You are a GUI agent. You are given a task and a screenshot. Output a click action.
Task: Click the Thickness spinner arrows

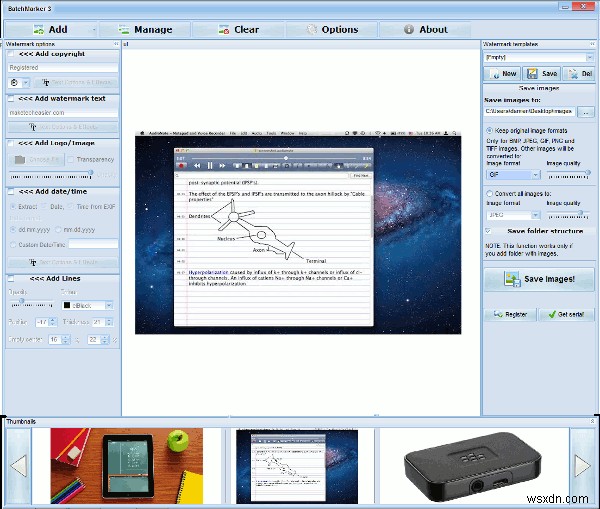pyautogui.click(x=109, y=322)
